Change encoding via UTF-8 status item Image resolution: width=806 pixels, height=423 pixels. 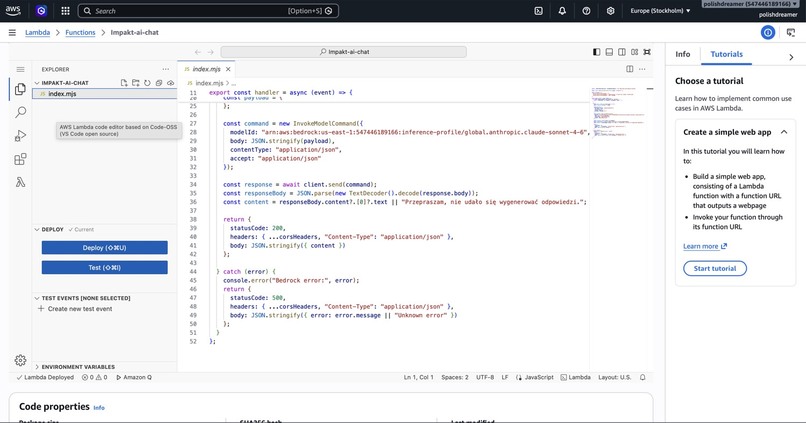[485, 377]
